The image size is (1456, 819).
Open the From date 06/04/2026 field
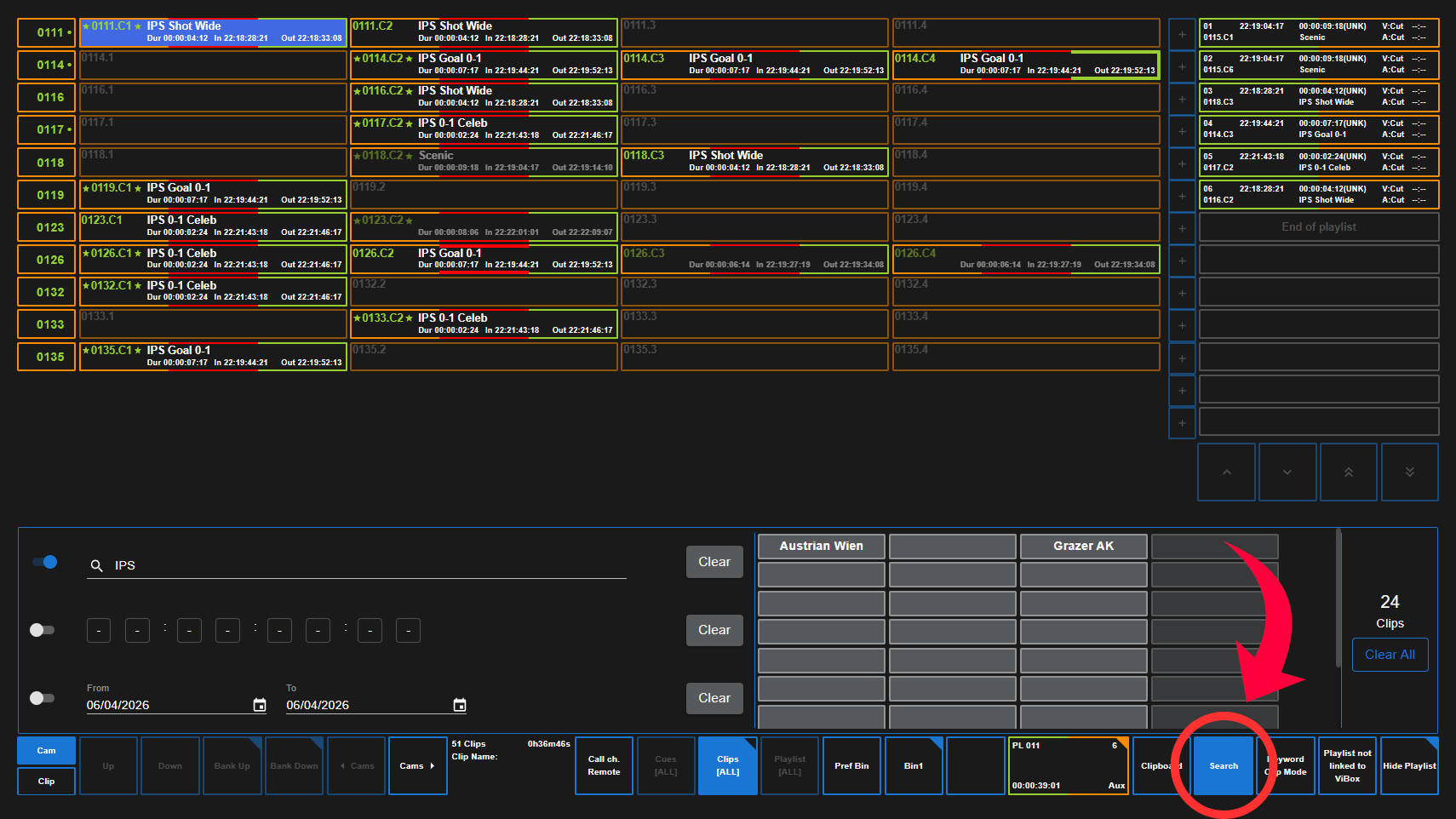pos(176,705)
